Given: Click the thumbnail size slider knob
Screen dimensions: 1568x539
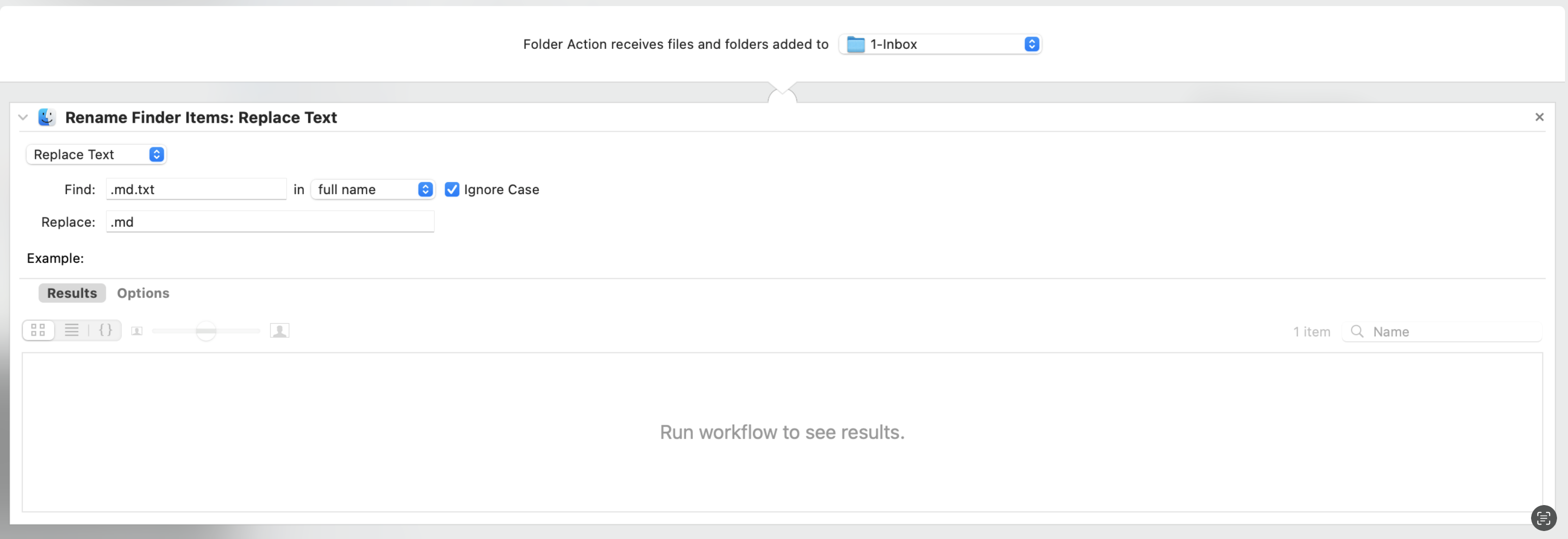Looking at the screenshot, I should [206, 331].
